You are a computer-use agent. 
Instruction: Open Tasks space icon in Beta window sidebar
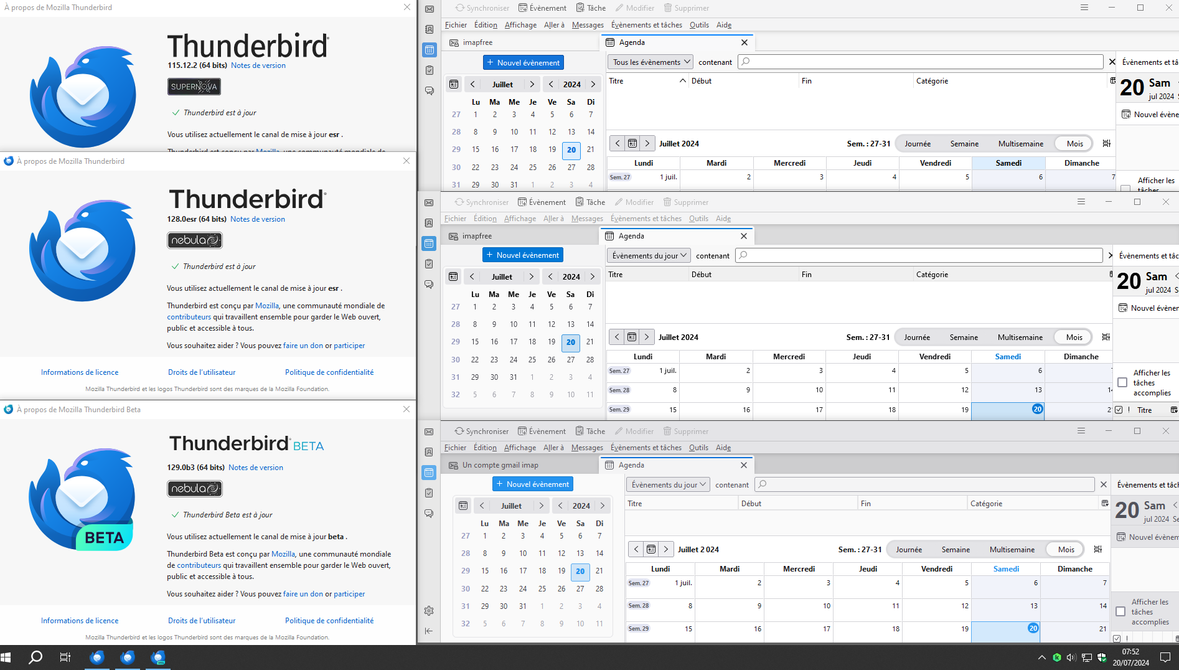pyautogui.click(x=429, y=493)
